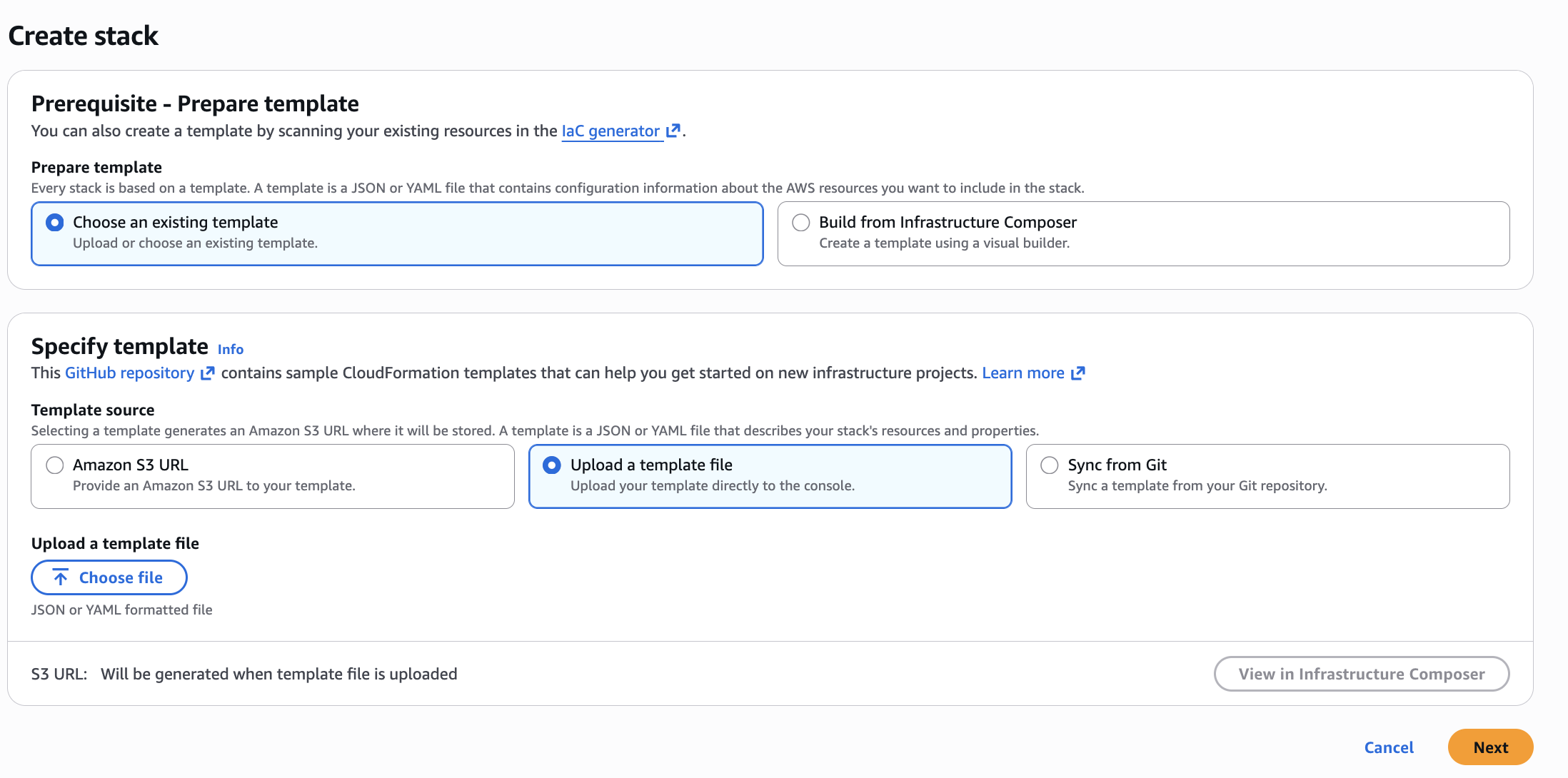This screenshot has width=1568, height=778.
Task: Proceed with the Next button
Action: pyautogui.click(x=1491, y=747)
